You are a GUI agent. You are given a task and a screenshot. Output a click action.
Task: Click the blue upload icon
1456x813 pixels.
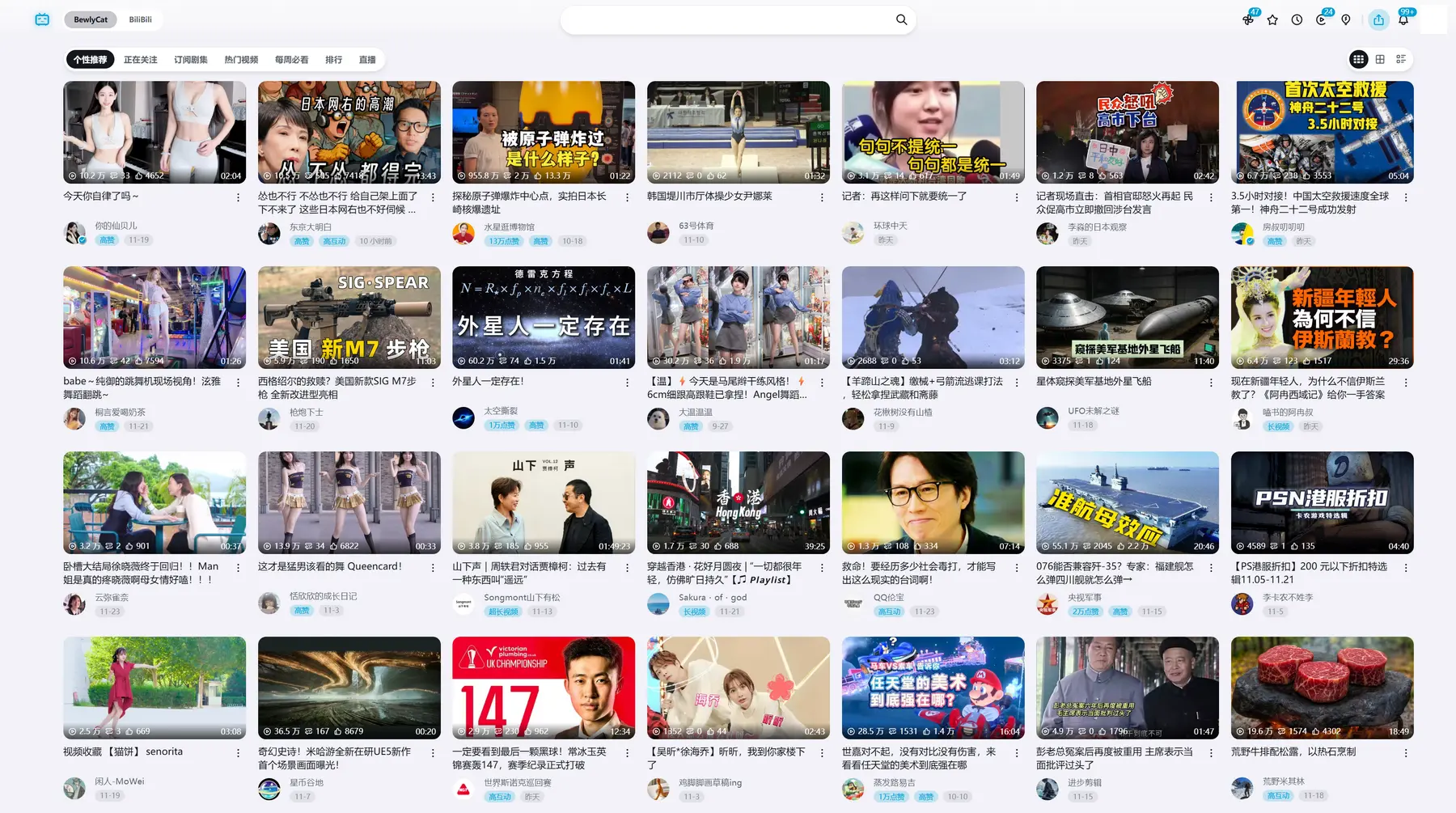click(1378, 19)
